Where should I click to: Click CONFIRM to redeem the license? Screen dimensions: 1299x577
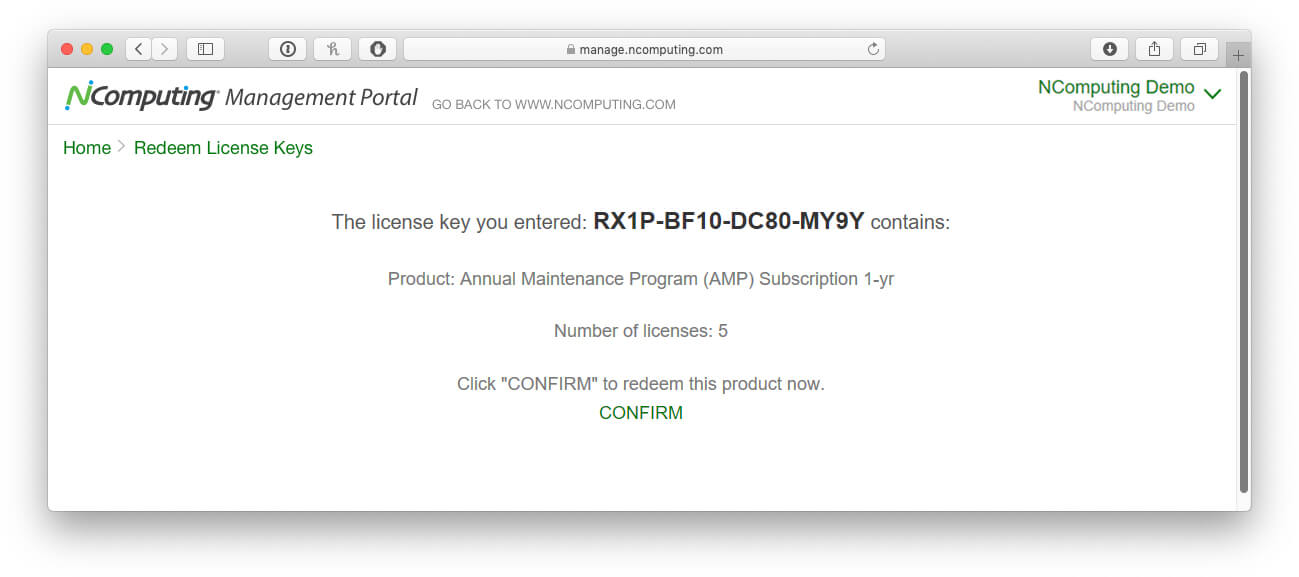click(641, 413)
